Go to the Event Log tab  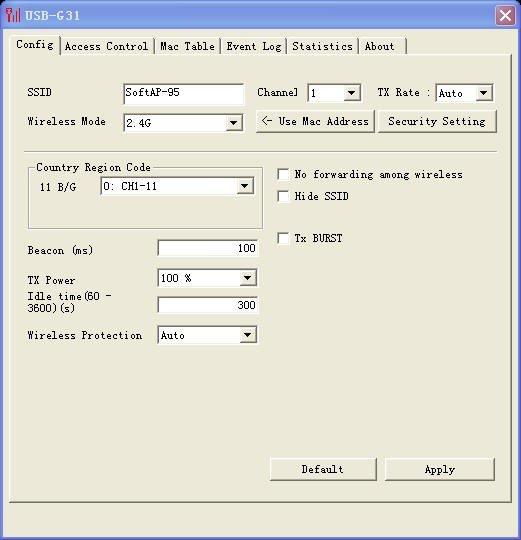click(254, 46)
